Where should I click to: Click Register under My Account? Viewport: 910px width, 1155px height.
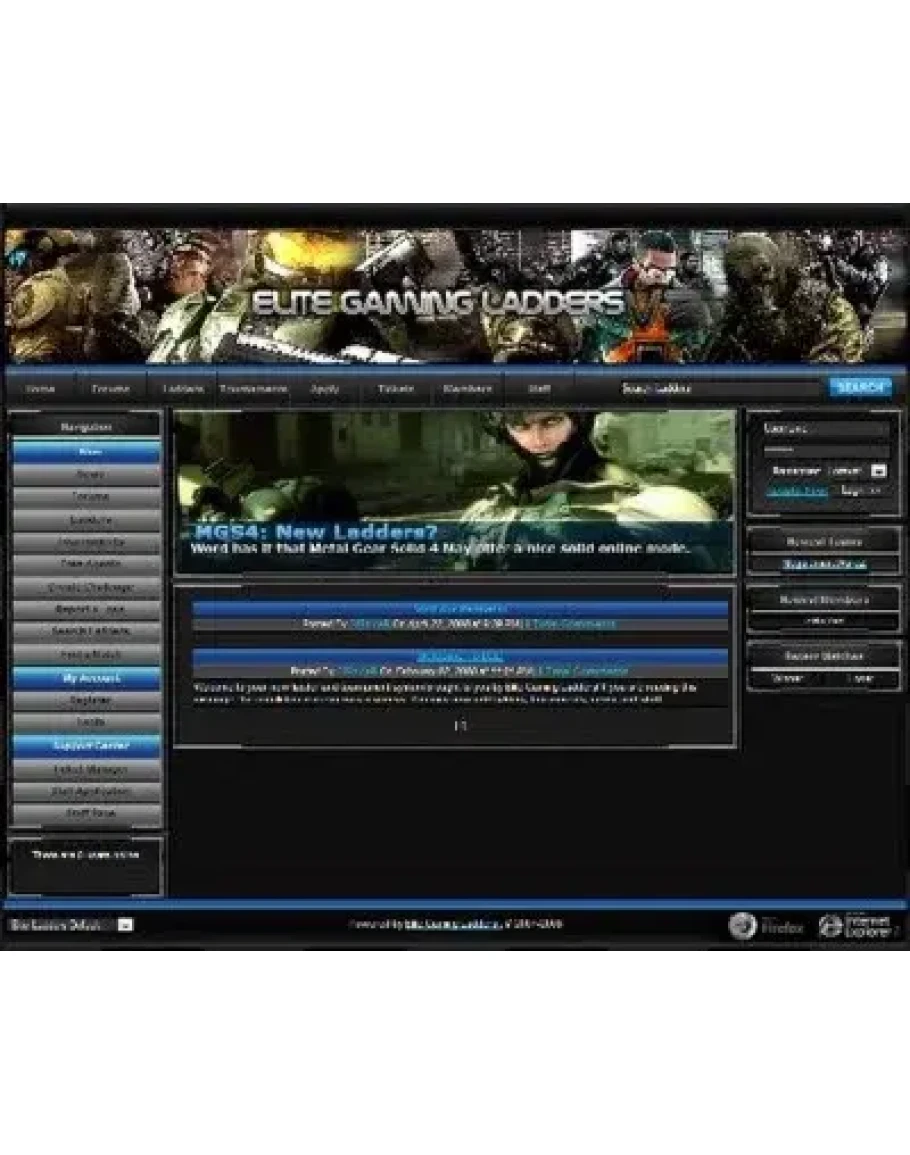(86, 700)
